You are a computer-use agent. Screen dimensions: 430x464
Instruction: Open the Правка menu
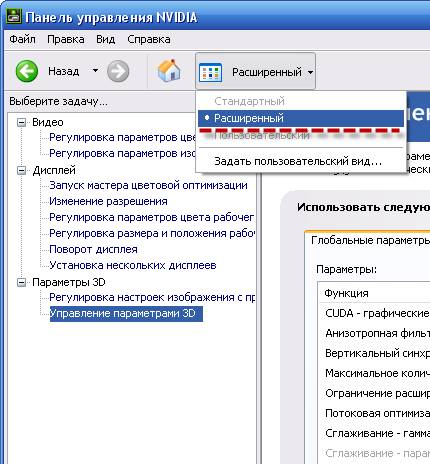(x=66, y=39)
